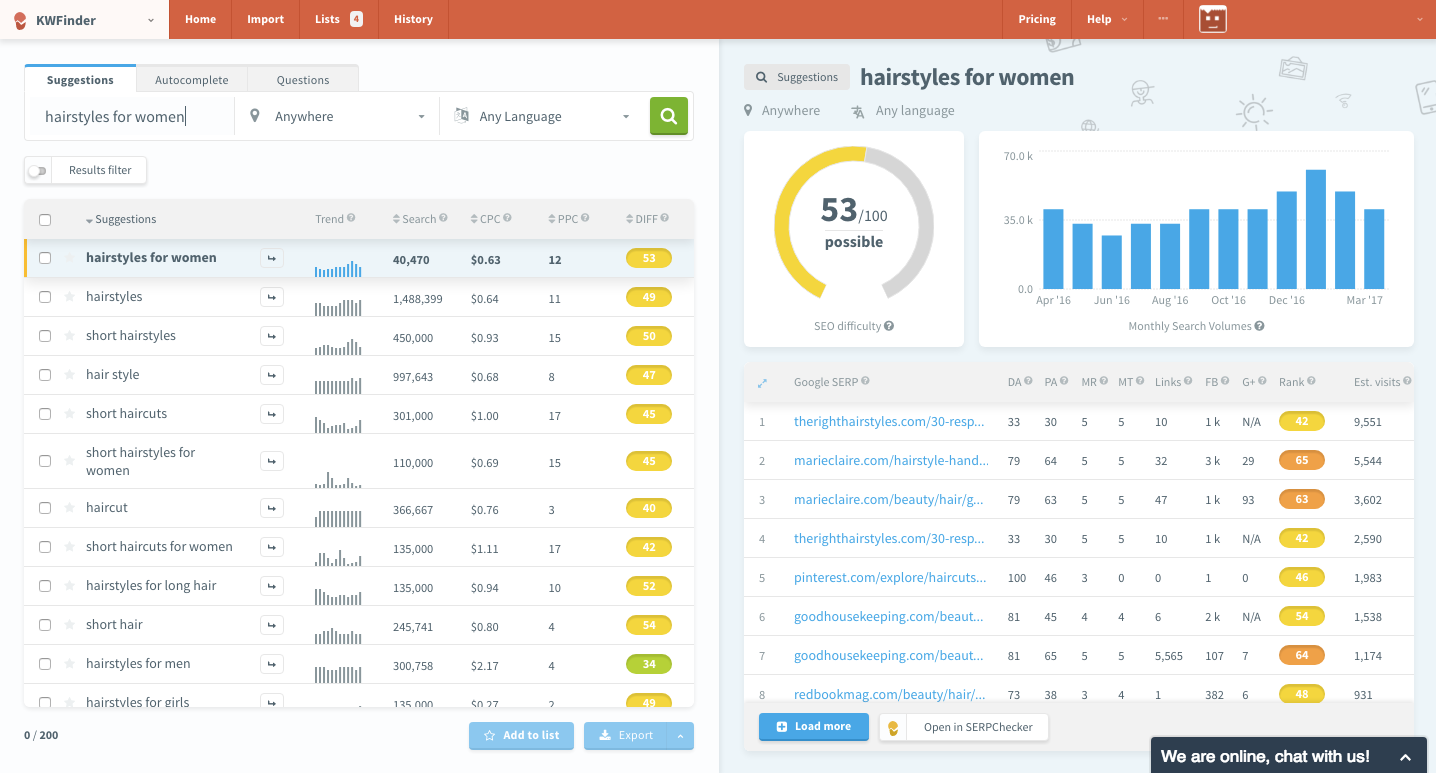Star the 'hairstyles' keyword row
The width and height of the screenshot is (1436, 773).
click(x=70, y=297)
